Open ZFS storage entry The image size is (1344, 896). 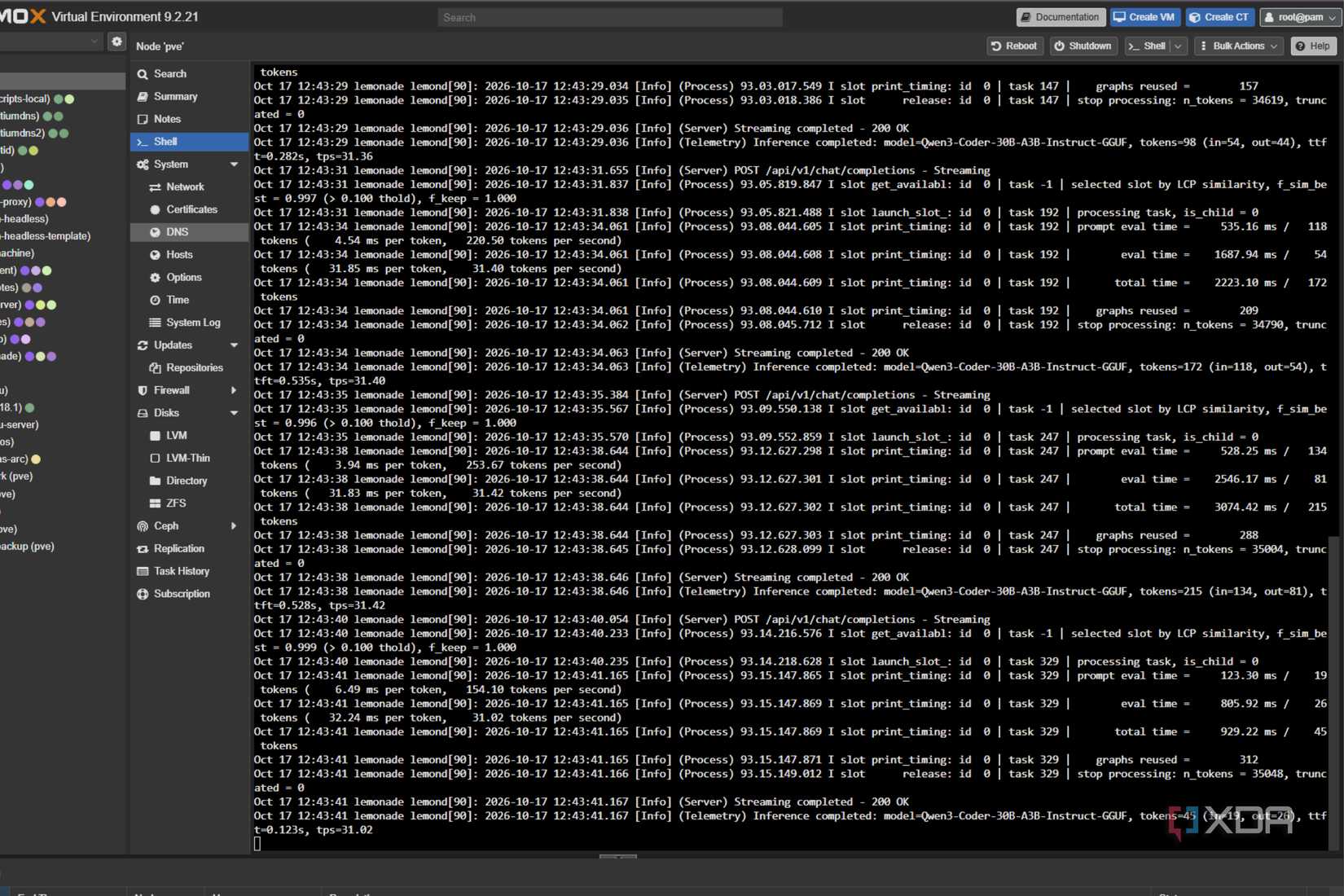pyautogui.click(x=189, y=503)
